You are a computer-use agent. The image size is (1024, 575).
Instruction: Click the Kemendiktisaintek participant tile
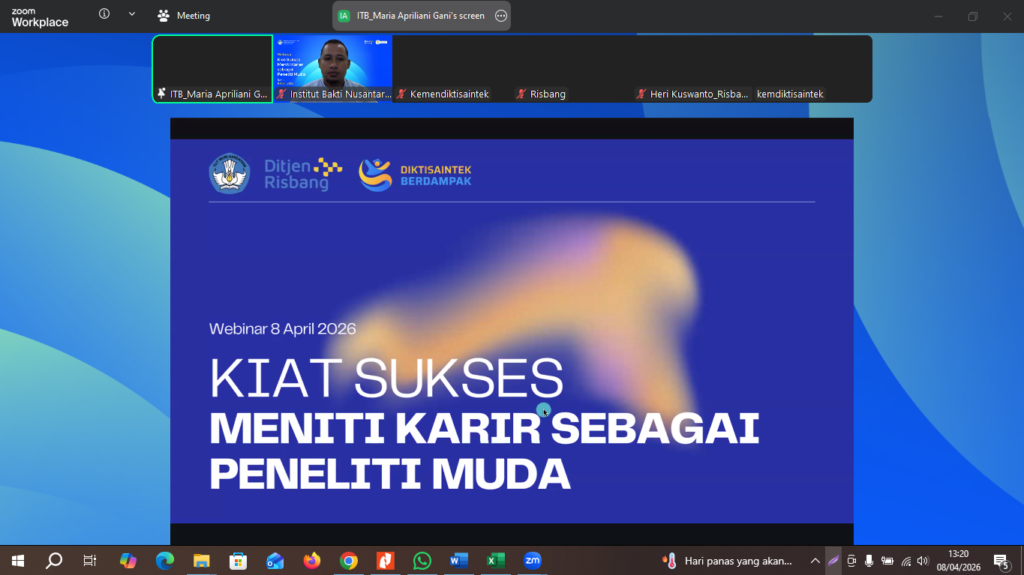click(451, 68)
